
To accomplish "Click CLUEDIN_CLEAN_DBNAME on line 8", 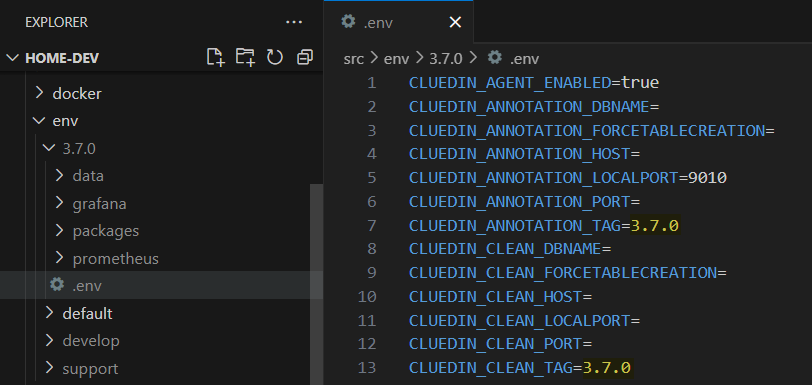I will coord(505,249).
